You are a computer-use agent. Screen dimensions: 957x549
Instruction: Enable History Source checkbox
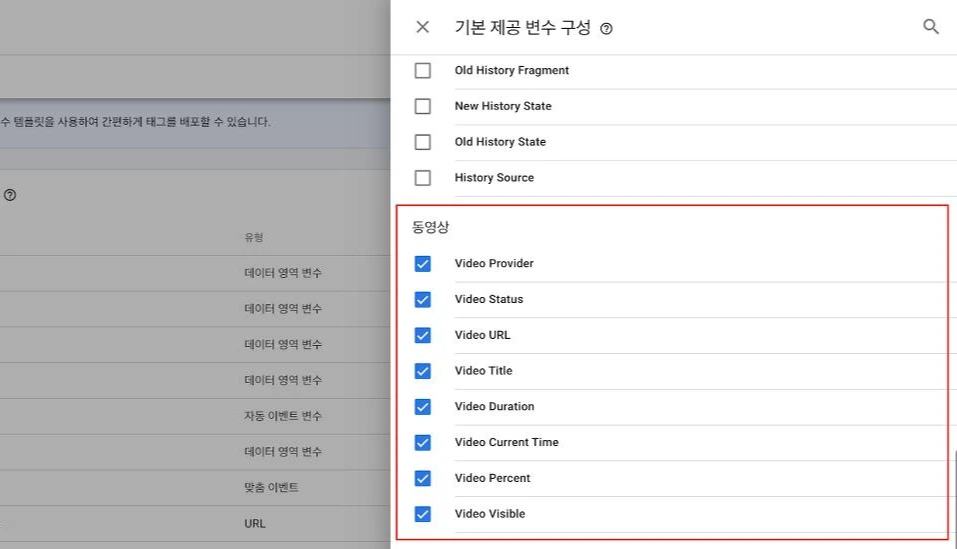pos(422,178)
